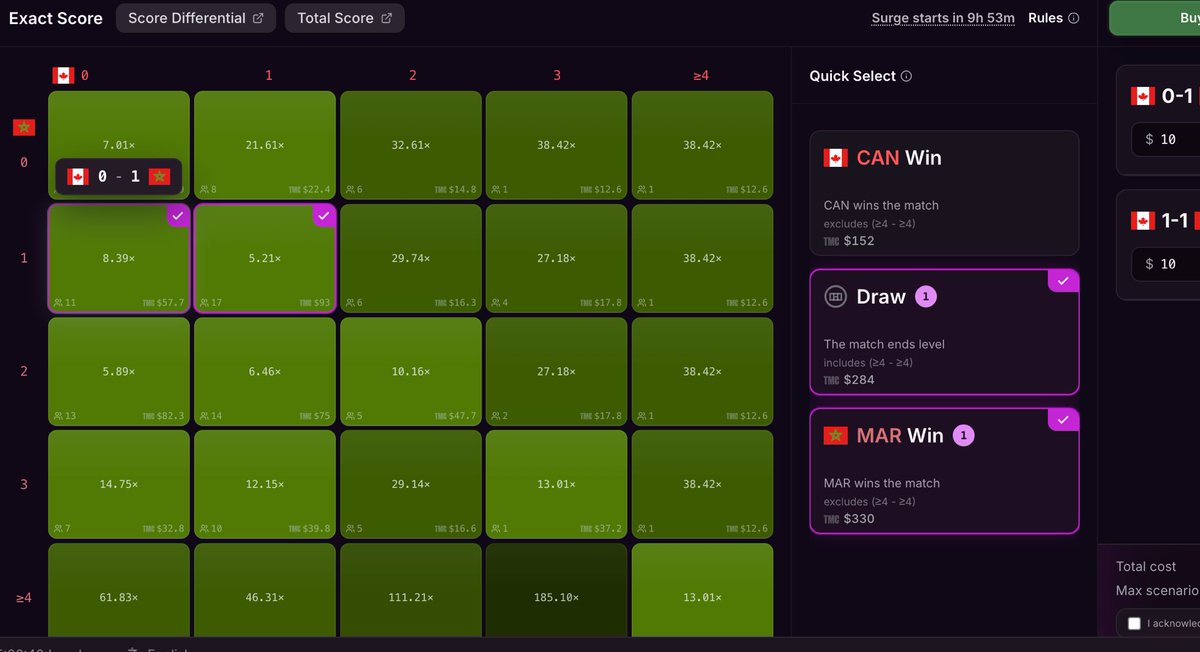Click the Morocco flag icon beside score rows

(x=24, y=127)
